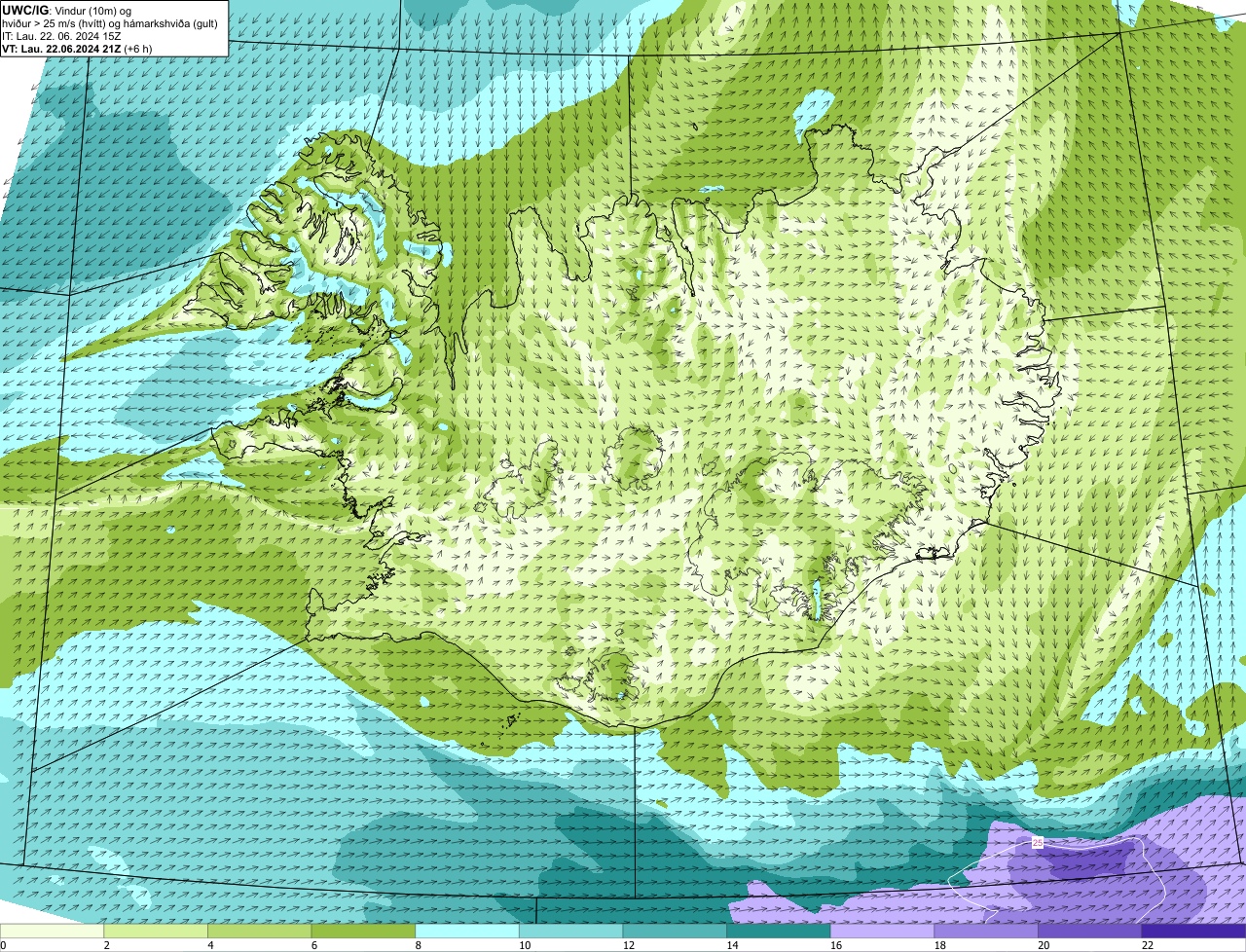1246x952 pixels.
Task: Click the darkest purple swatch right of 22
Action: [x=1193, y=931]
